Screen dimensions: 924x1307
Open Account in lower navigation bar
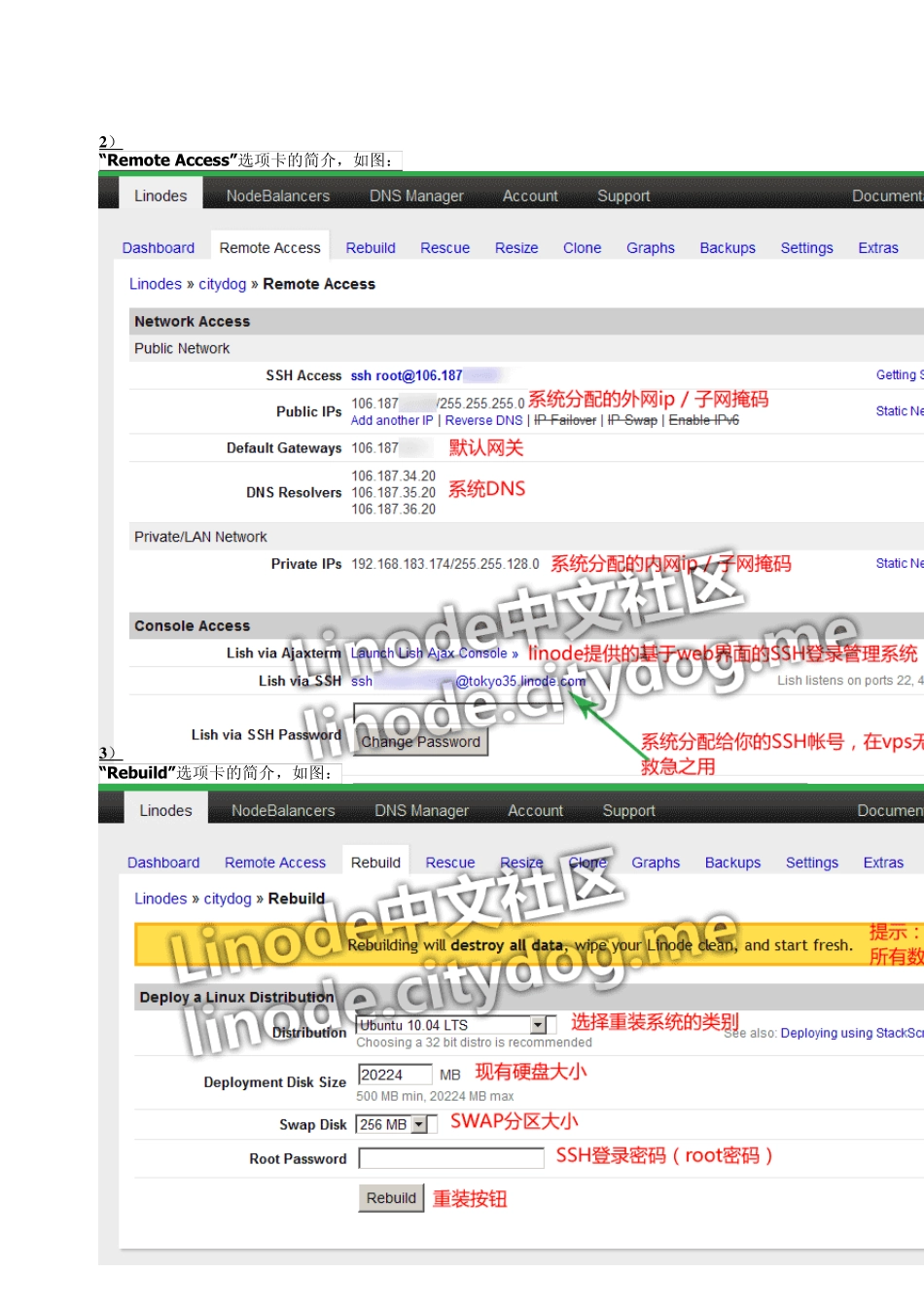(535, 810)
